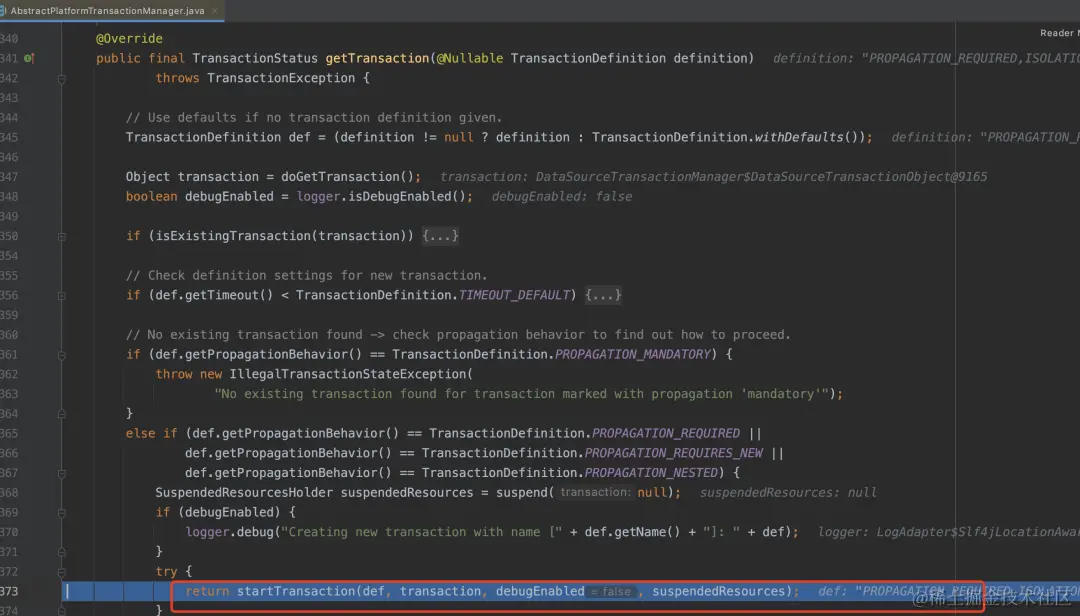Click the PROPAGATION_NESTED constant
Screen dimensions: 1080x616
(x=651, y=473)
